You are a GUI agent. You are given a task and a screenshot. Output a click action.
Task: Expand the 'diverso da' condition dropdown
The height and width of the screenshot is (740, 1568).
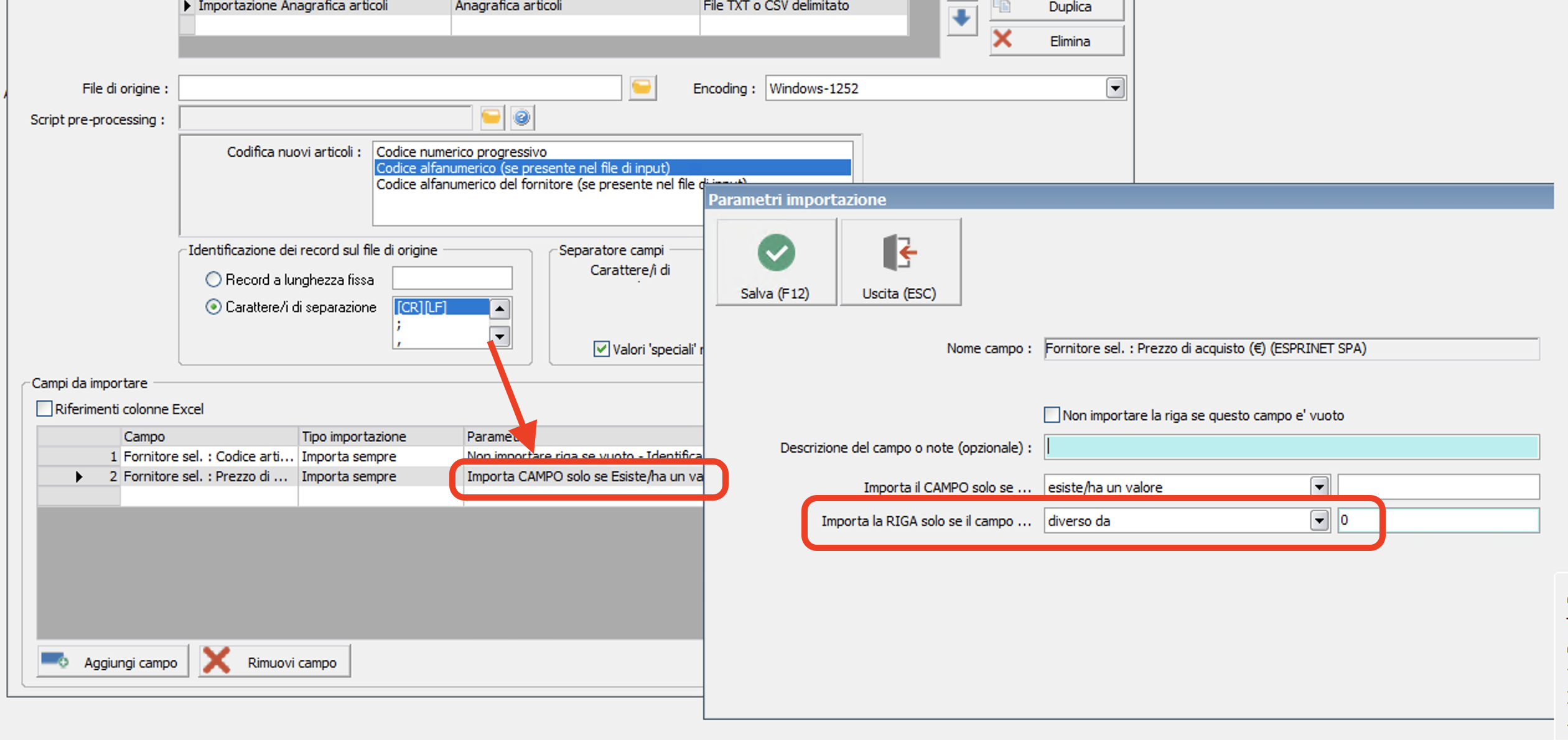(1319, 520)
